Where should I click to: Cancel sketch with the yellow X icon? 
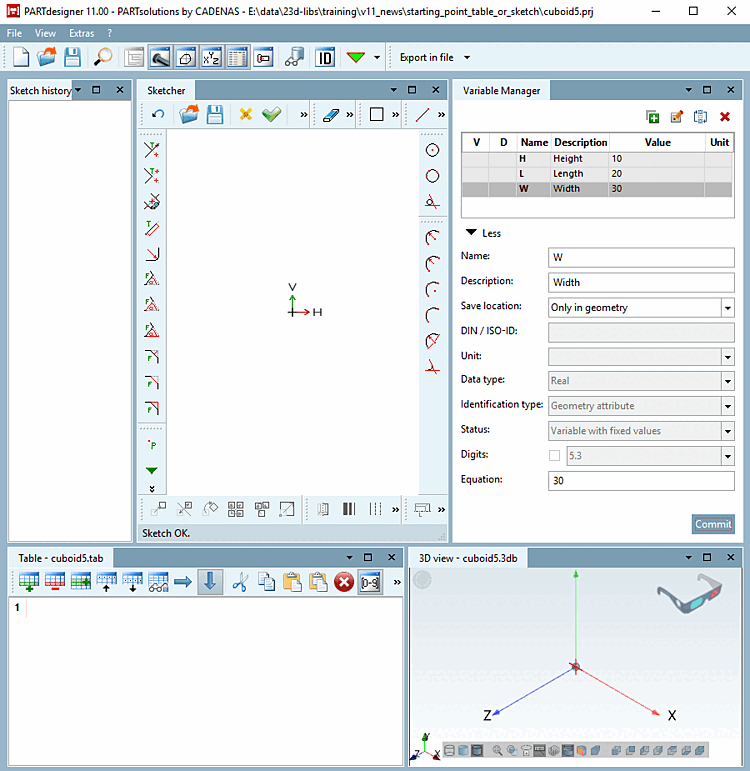coord(245,115)
